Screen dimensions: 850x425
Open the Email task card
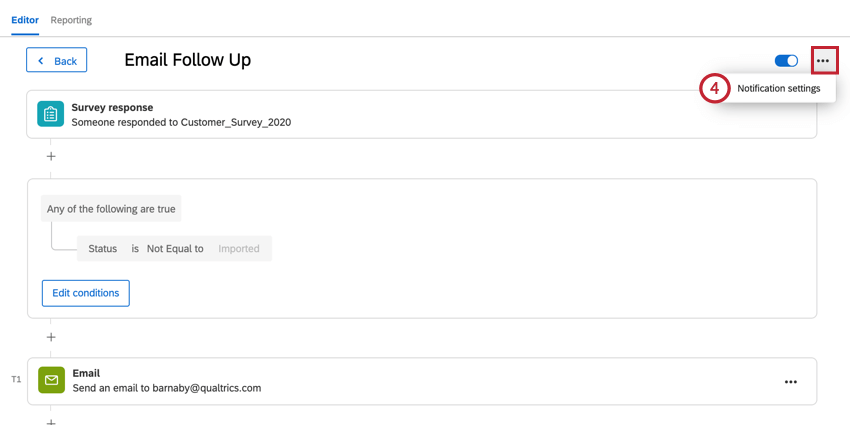400,381
